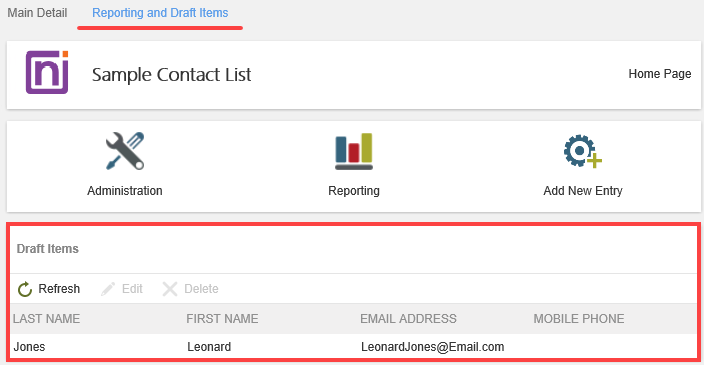Click the purple Nintex logo icon
This screenshot has height=365, width=704.
(x=47, y=72)
